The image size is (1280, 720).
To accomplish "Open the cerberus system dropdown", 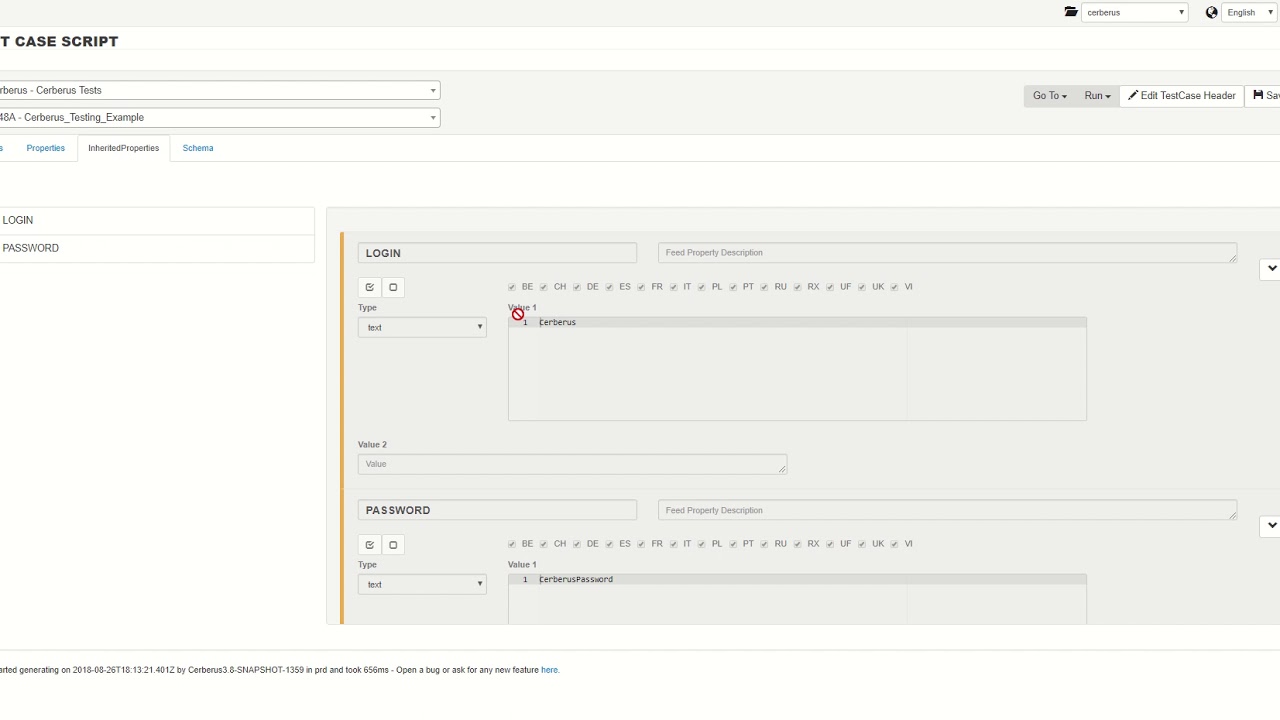I will (x=1135, y=12).
